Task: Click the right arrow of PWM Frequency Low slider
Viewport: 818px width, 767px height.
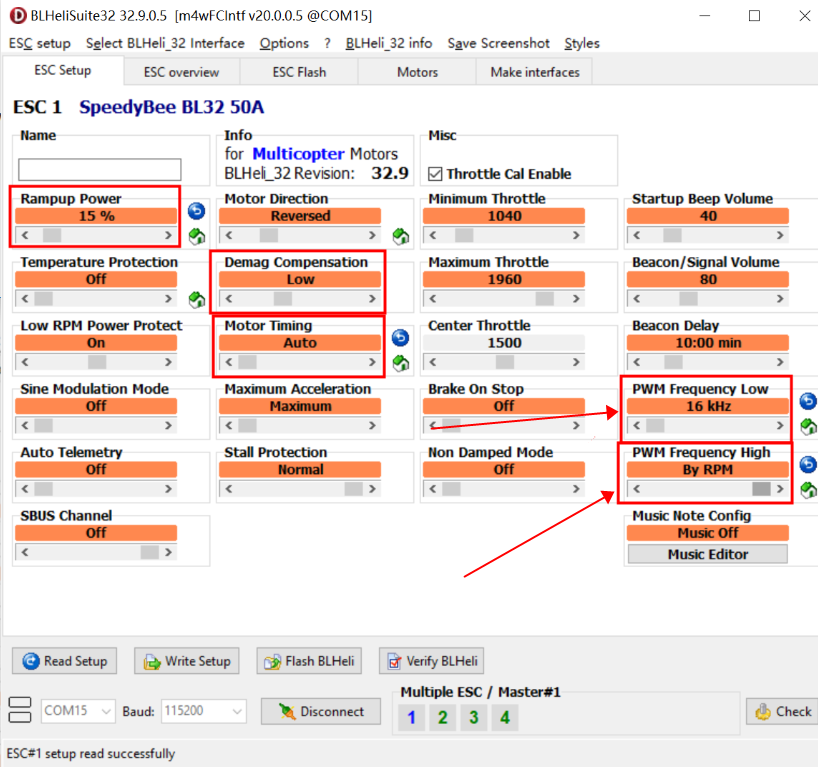Action: point(780,426)
